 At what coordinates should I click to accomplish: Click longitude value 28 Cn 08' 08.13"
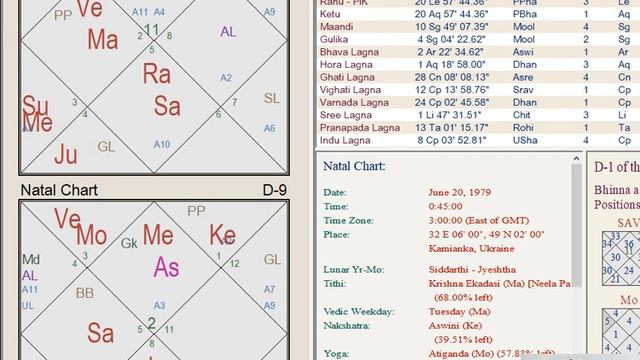[x=451, y=78]
